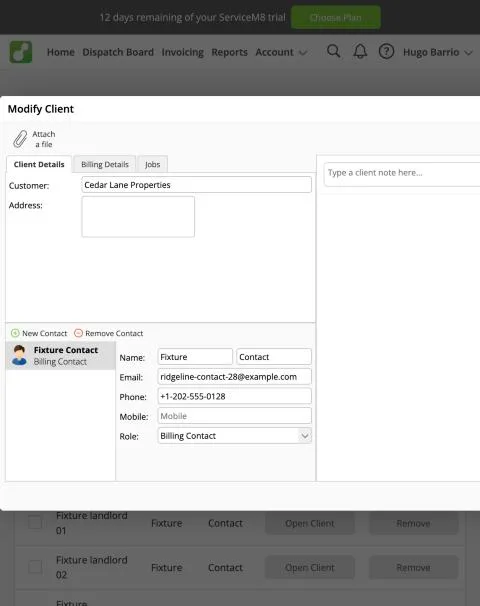480x606 pixels.
Task: Switch to the Billing Details tab
Action: click(105, 164)
